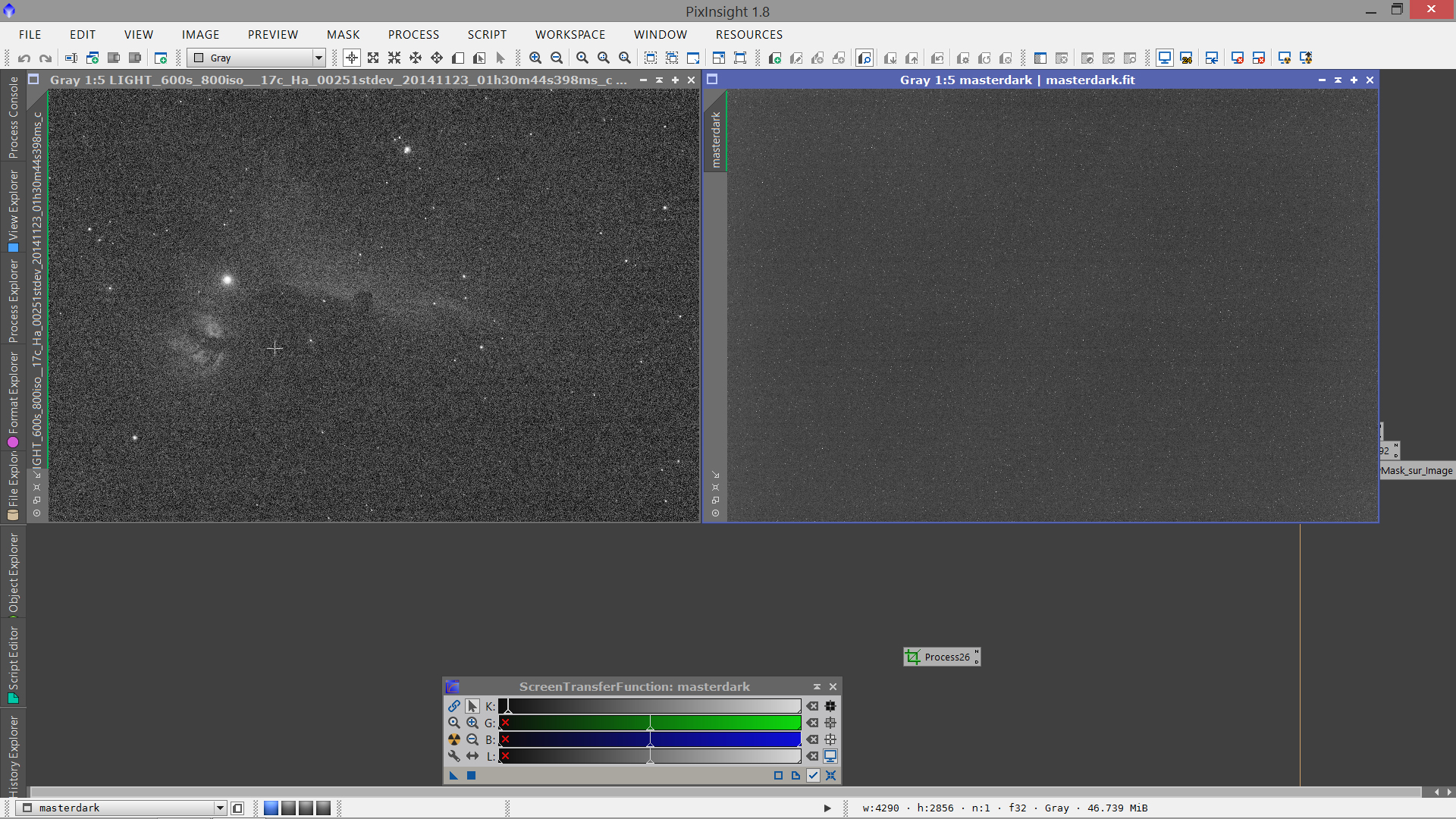This screenshot has width=1456, height=819.
Task: Shade the ScreenTransferFunction window title bar
Action: coord(817,686)
